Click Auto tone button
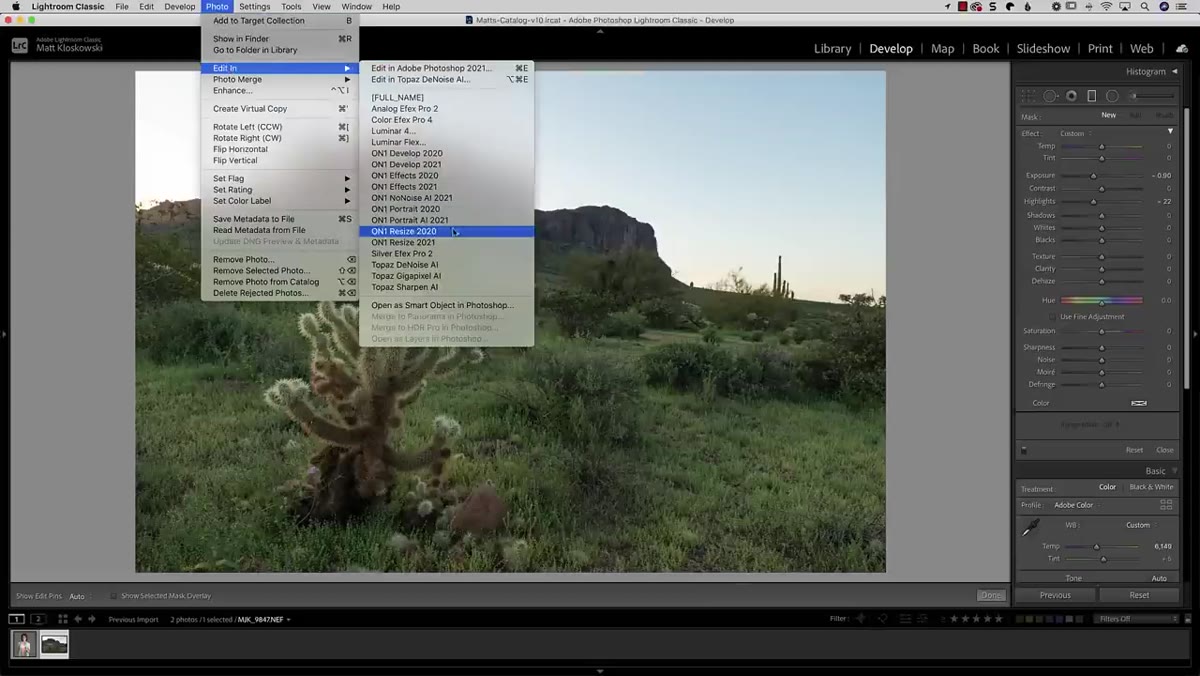 click(1159, 578)
